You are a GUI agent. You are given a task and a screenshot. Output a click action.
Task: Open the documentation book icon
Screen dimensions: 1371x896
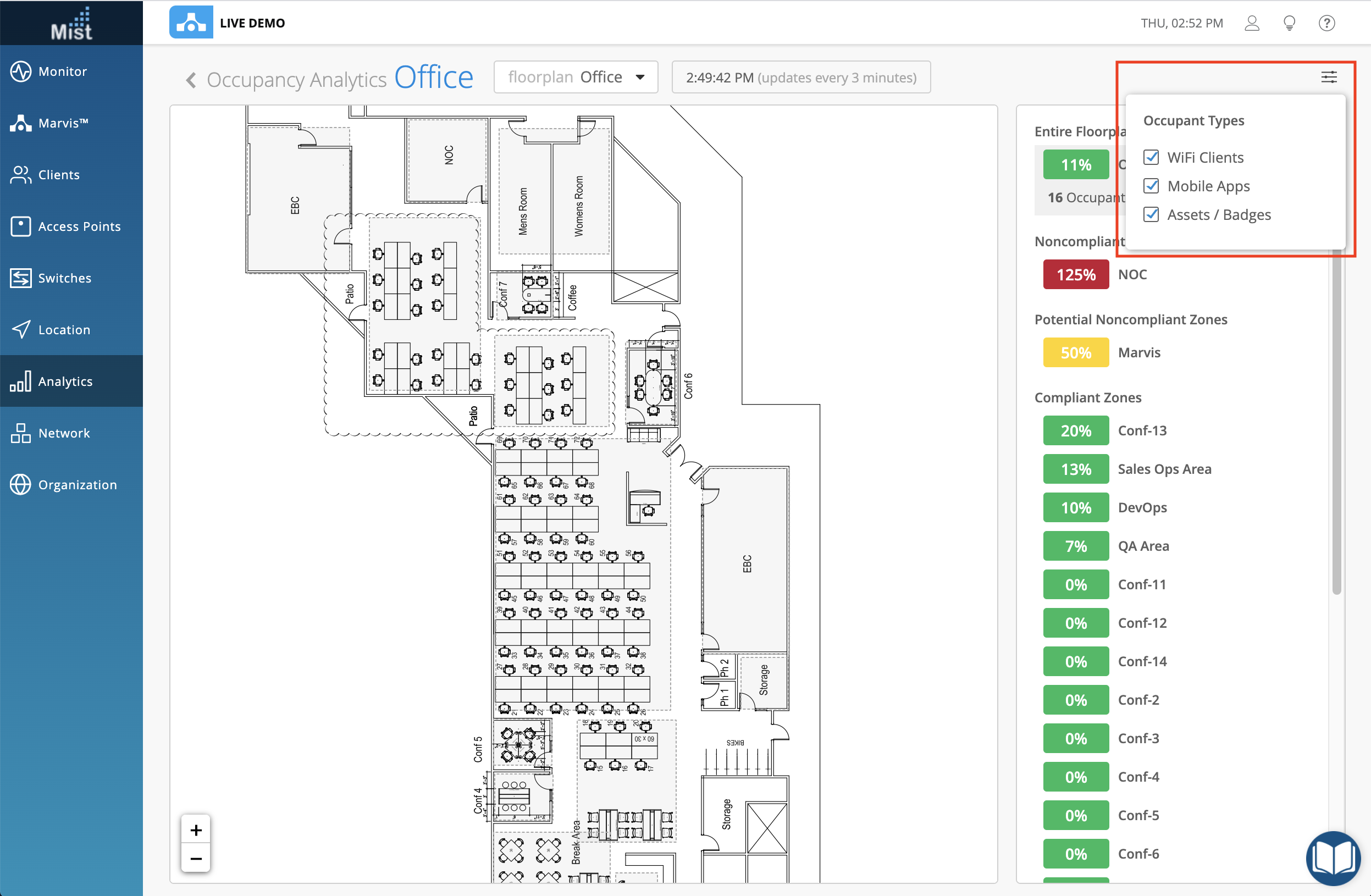(1333, 858)
